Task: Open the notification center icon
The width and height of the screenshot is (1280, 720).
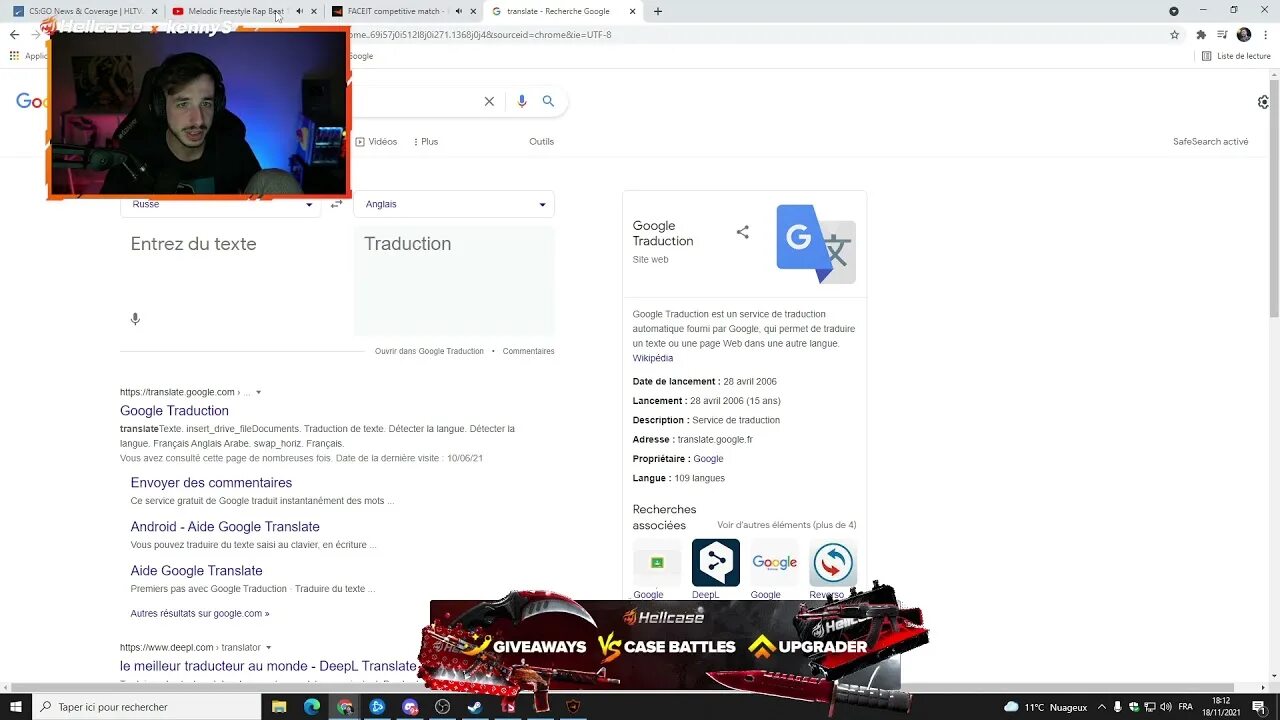Action: (x=1259, y=707)
